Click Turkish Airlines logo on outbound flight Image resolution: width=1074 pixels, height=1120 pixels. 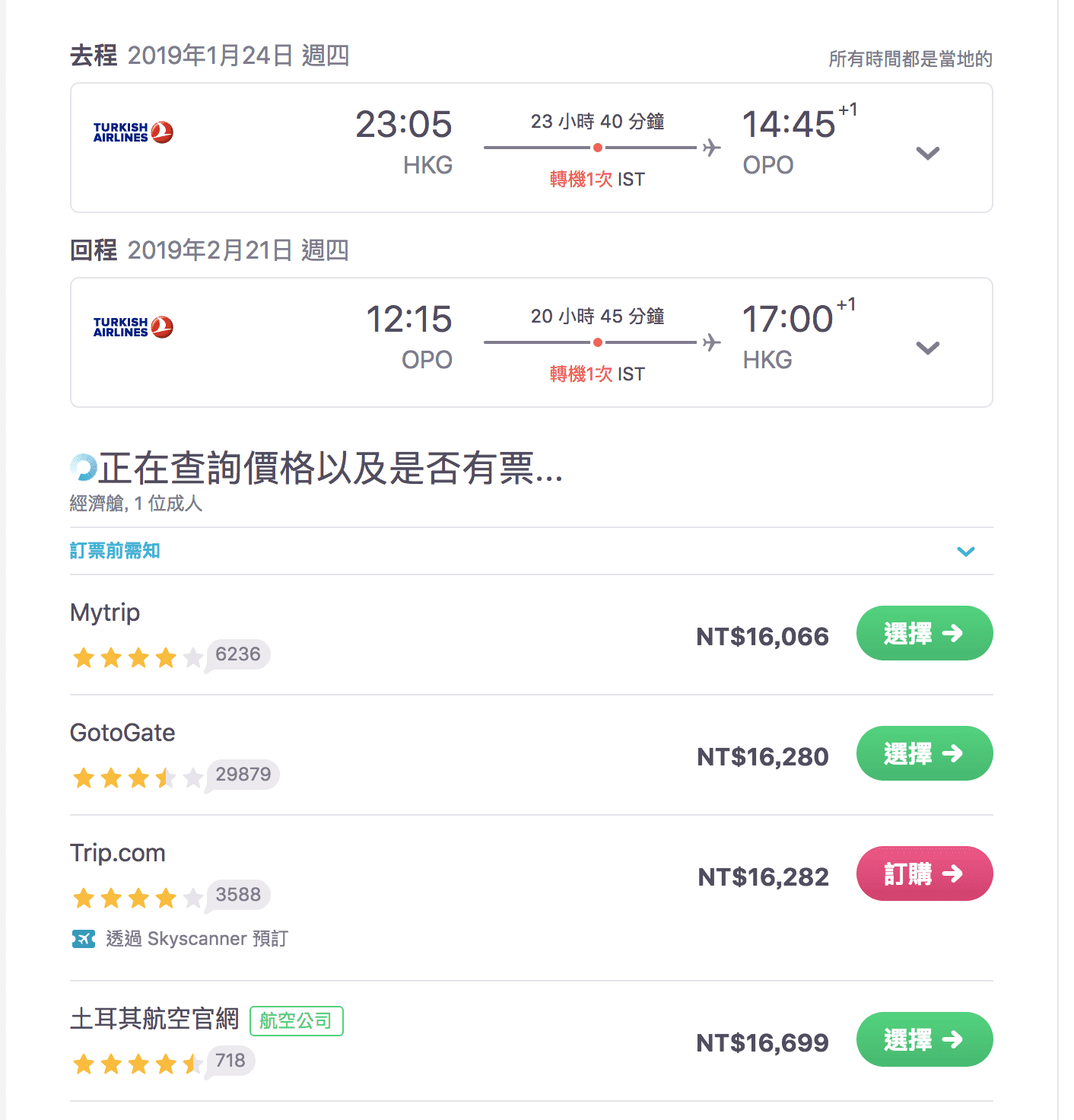click(133, 132)
